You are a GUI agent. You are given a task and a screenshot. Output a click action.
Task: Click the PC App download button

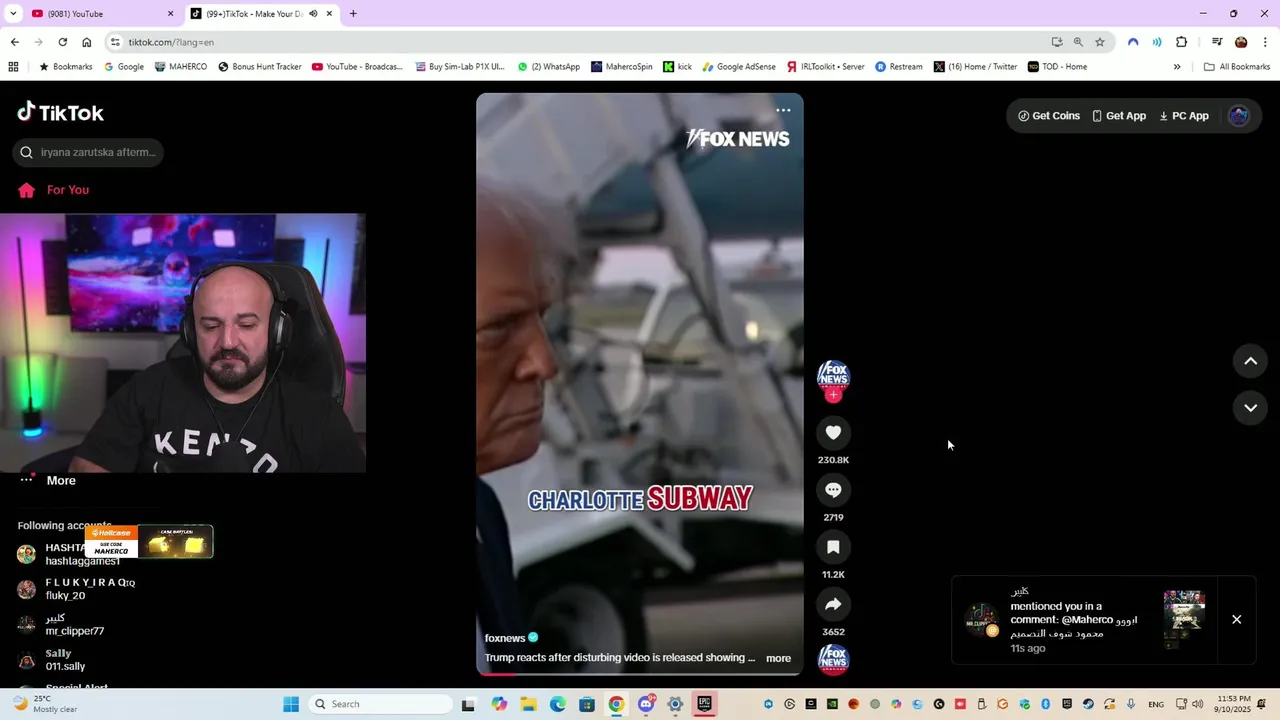coord(1184,116)
